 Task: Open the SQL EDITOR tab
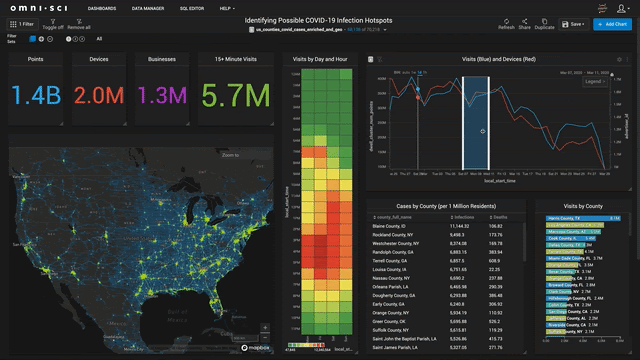(192, 9)
